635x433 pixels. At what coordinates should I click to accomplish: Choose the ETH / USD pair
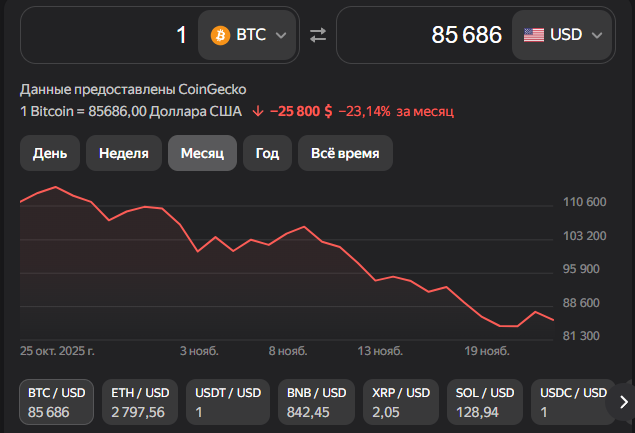pyautogui.click(x=141, y=401)
